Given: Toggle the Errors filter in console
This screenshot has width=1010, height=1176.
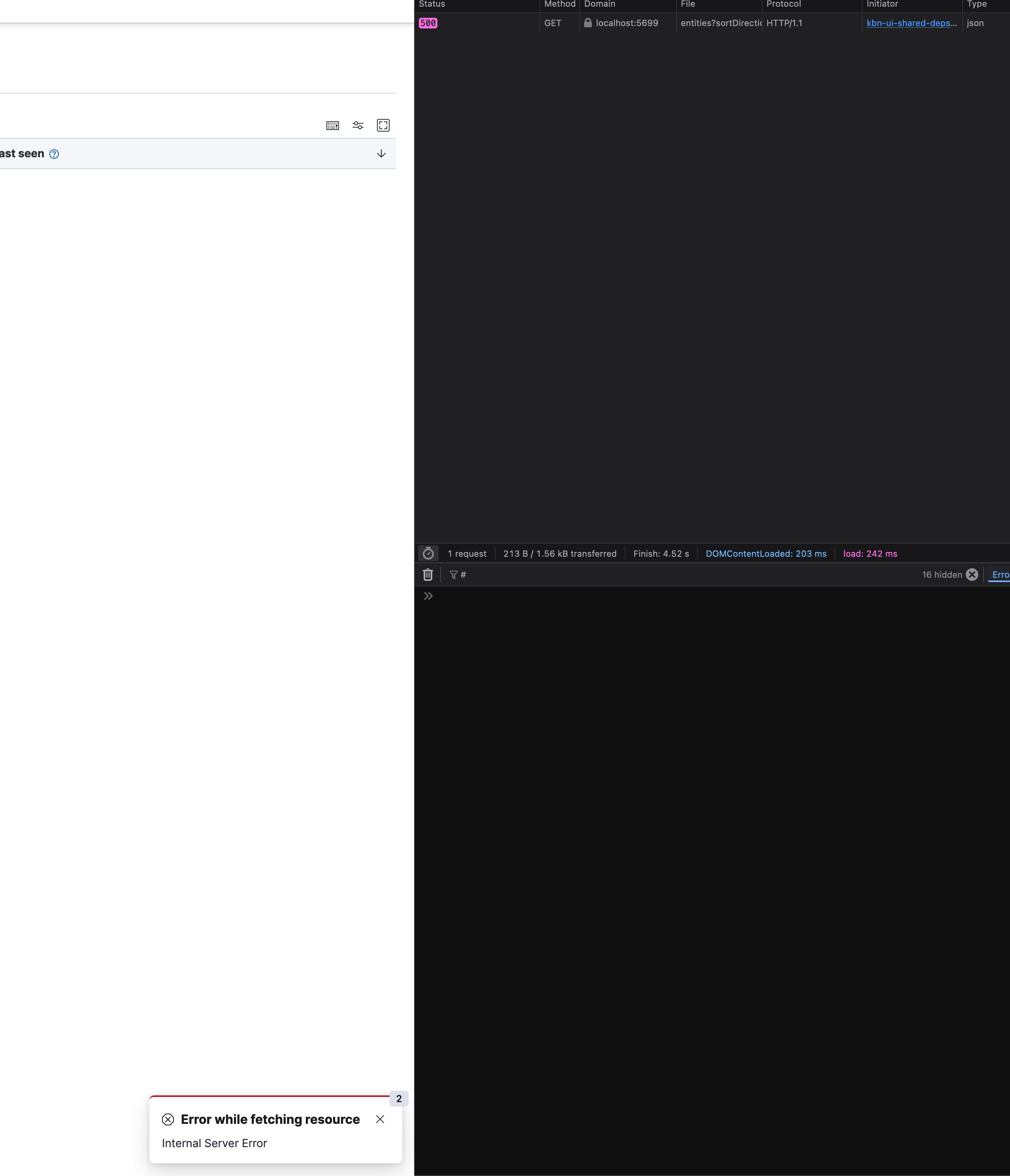Looking at the screenshot, I should coord(1001,575).
